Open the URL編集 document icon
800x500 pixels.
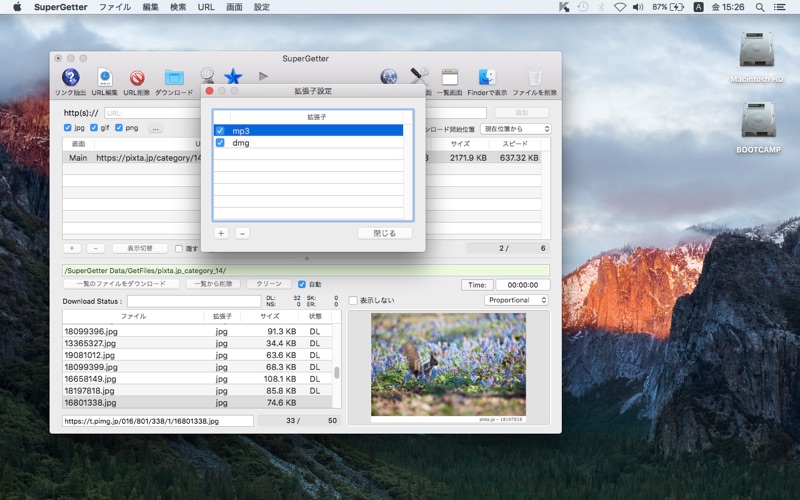pyautogui.click(x=105, y=78)
